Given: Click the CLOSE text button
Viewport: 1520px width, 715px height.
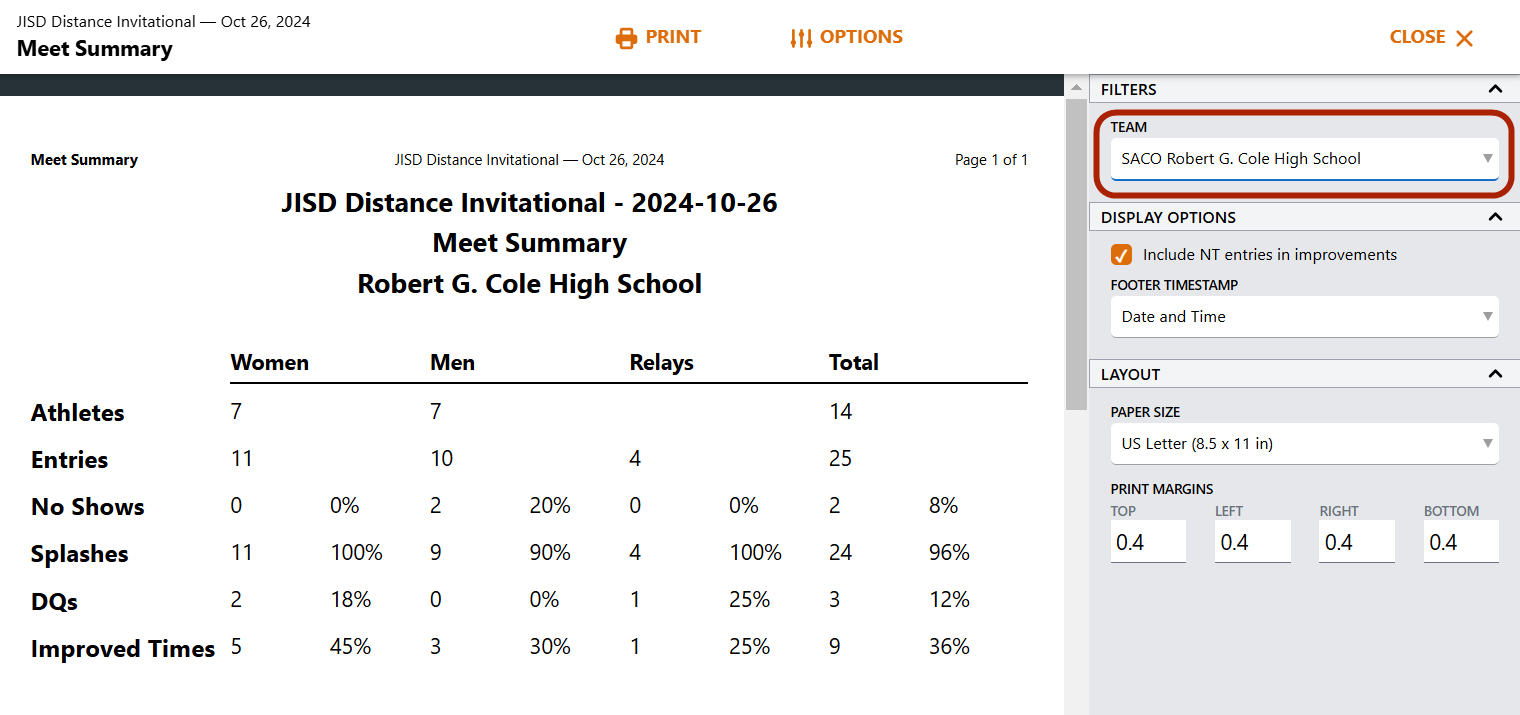Looking at the screenshot, I should (1417, 37).
